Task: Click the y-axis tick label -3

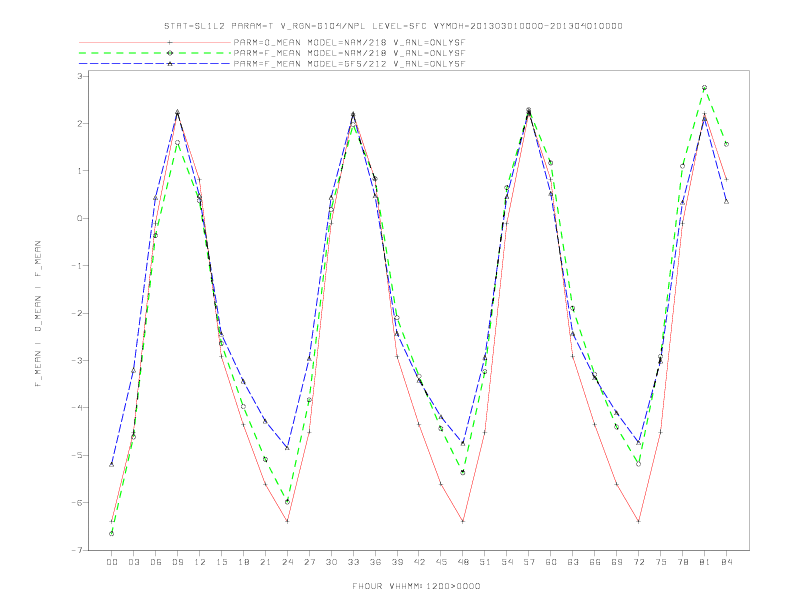Action: tap(77, 361)
